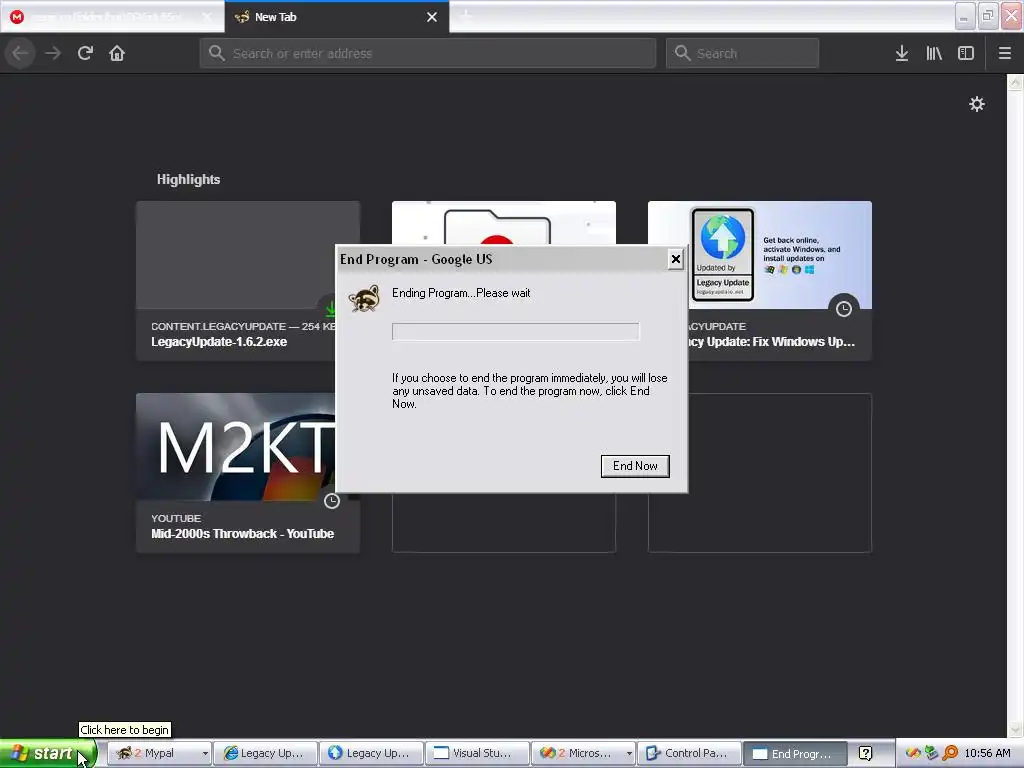Open the Mid-2000s Throwback - YouTube highlight
Viewport: 1024px width, 768px height.
[248, 473]
